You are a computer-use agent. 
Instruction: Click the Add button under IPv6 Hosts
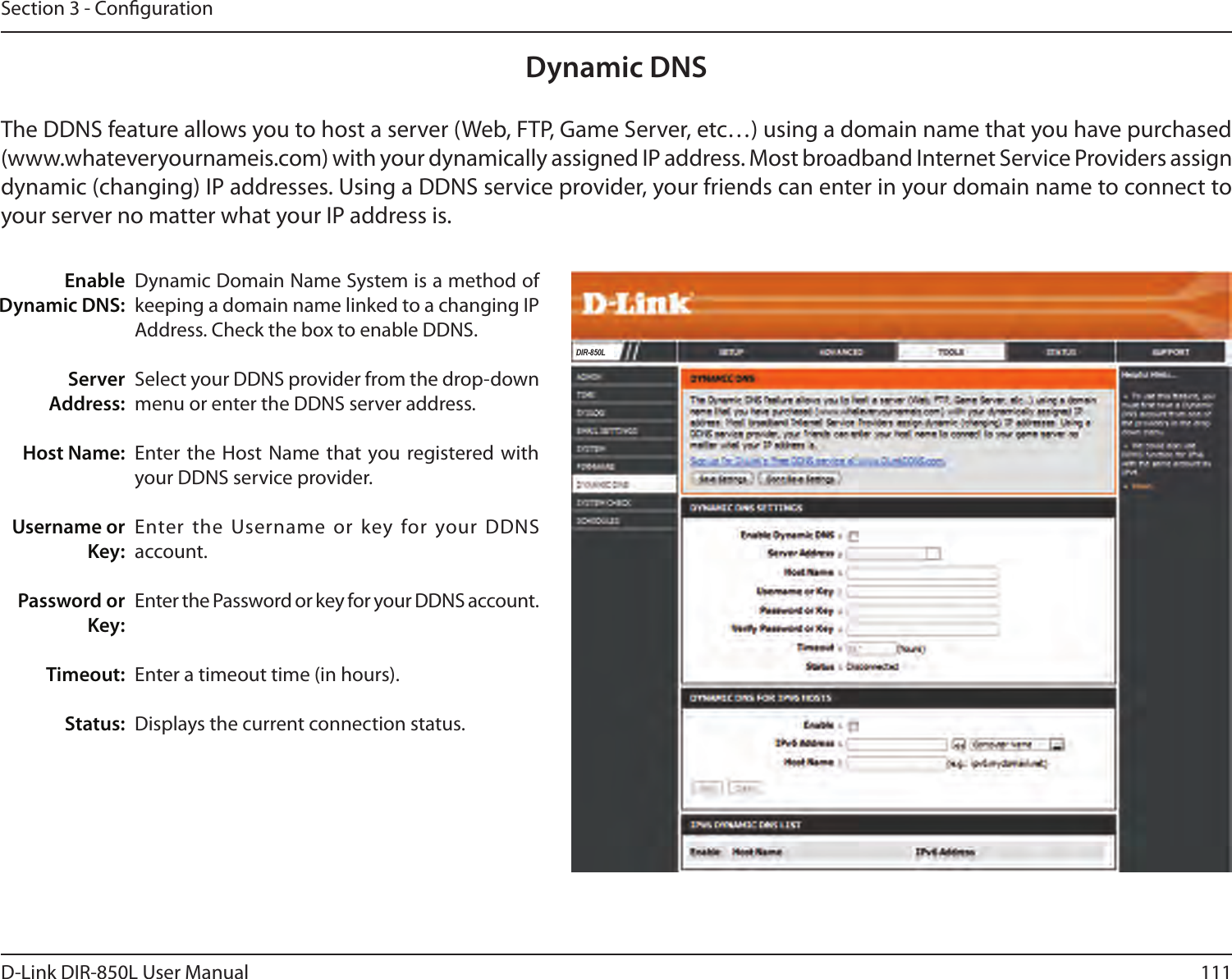click(708, 788)
